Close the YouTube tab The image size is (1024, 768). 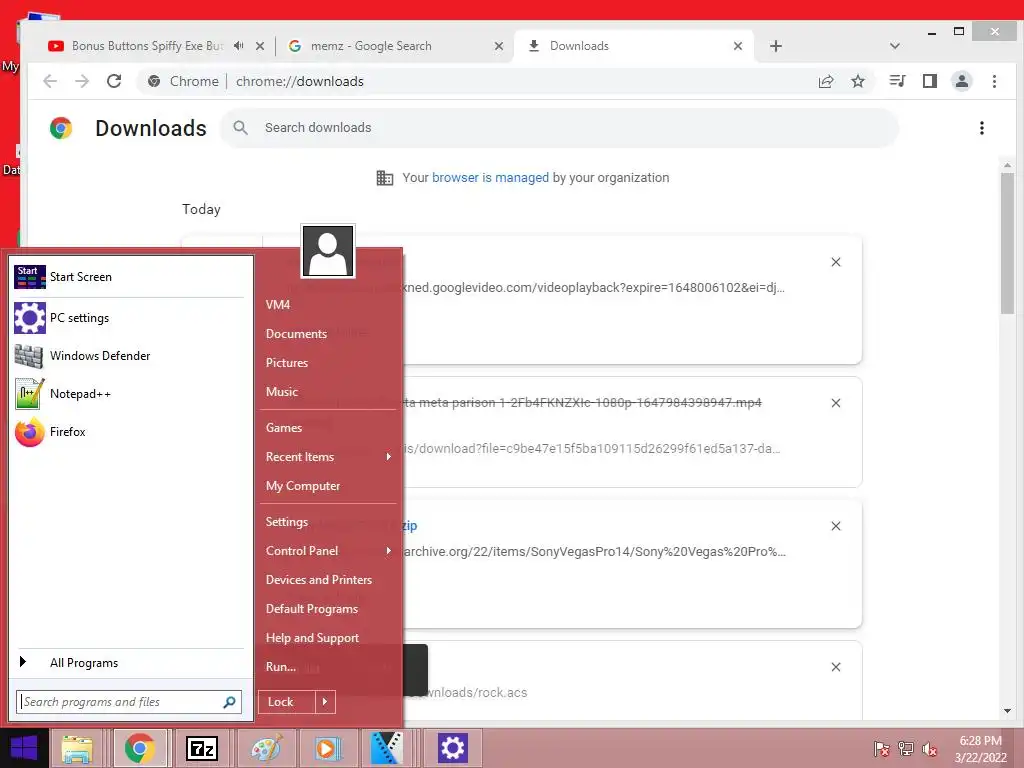coord(260,46)
